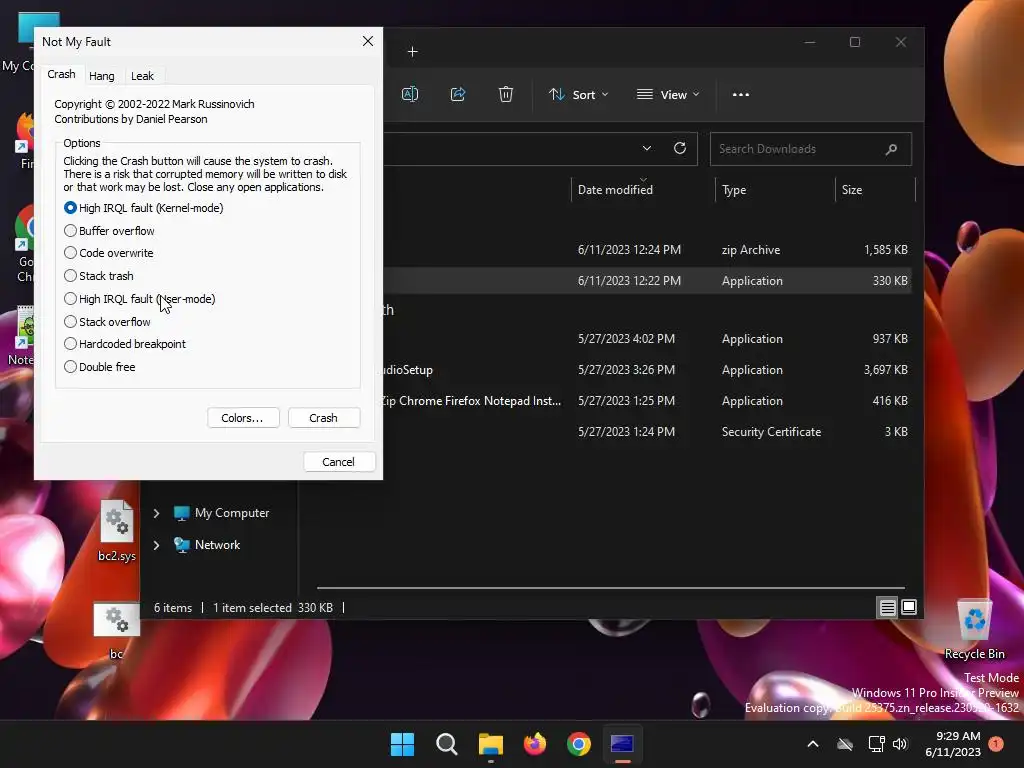Click the Size column header
This screenshot has width=1024, height=768.
point(852,190)
